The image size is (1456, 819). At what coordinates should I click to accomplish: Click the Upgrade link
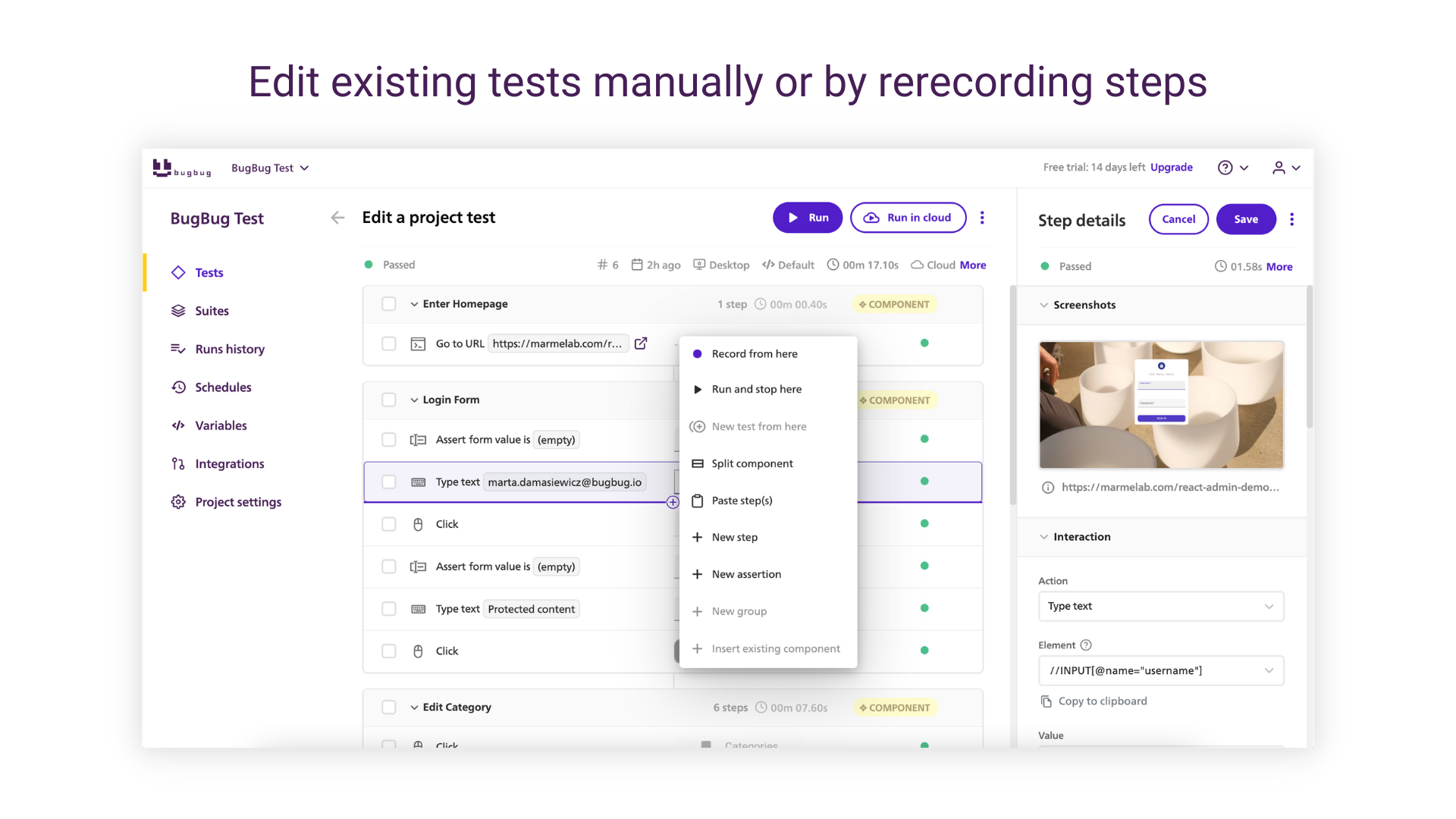pyautogui.click(x=1171, y=168)
